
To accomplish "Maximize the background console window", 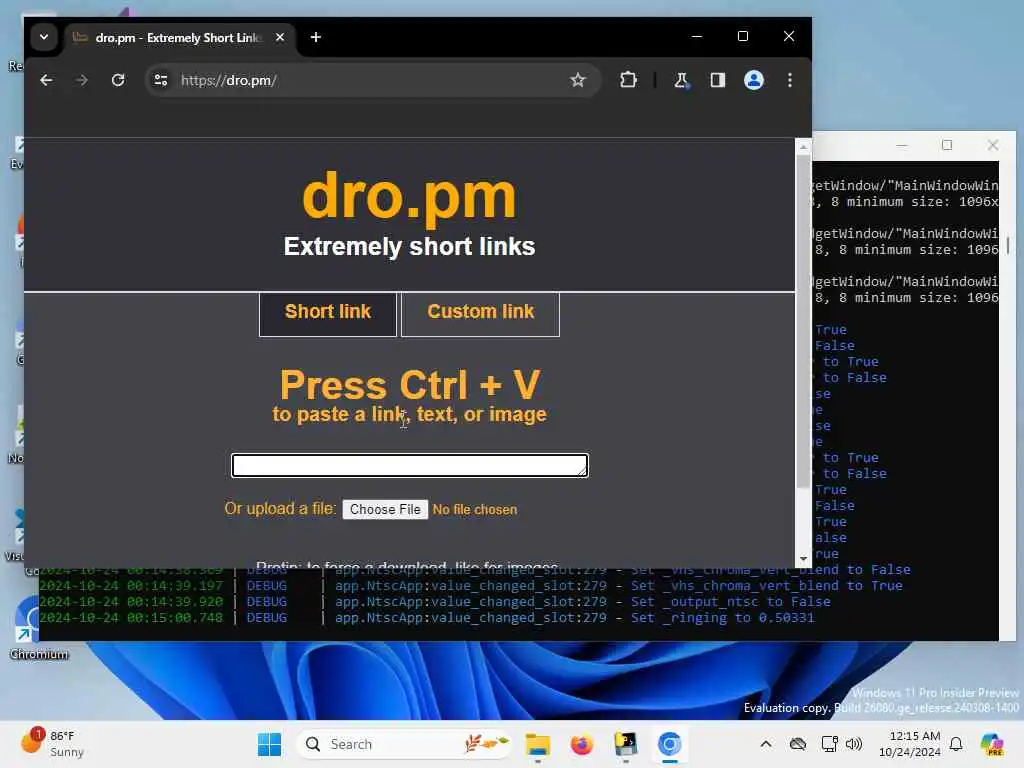I will tap(947, 145).
